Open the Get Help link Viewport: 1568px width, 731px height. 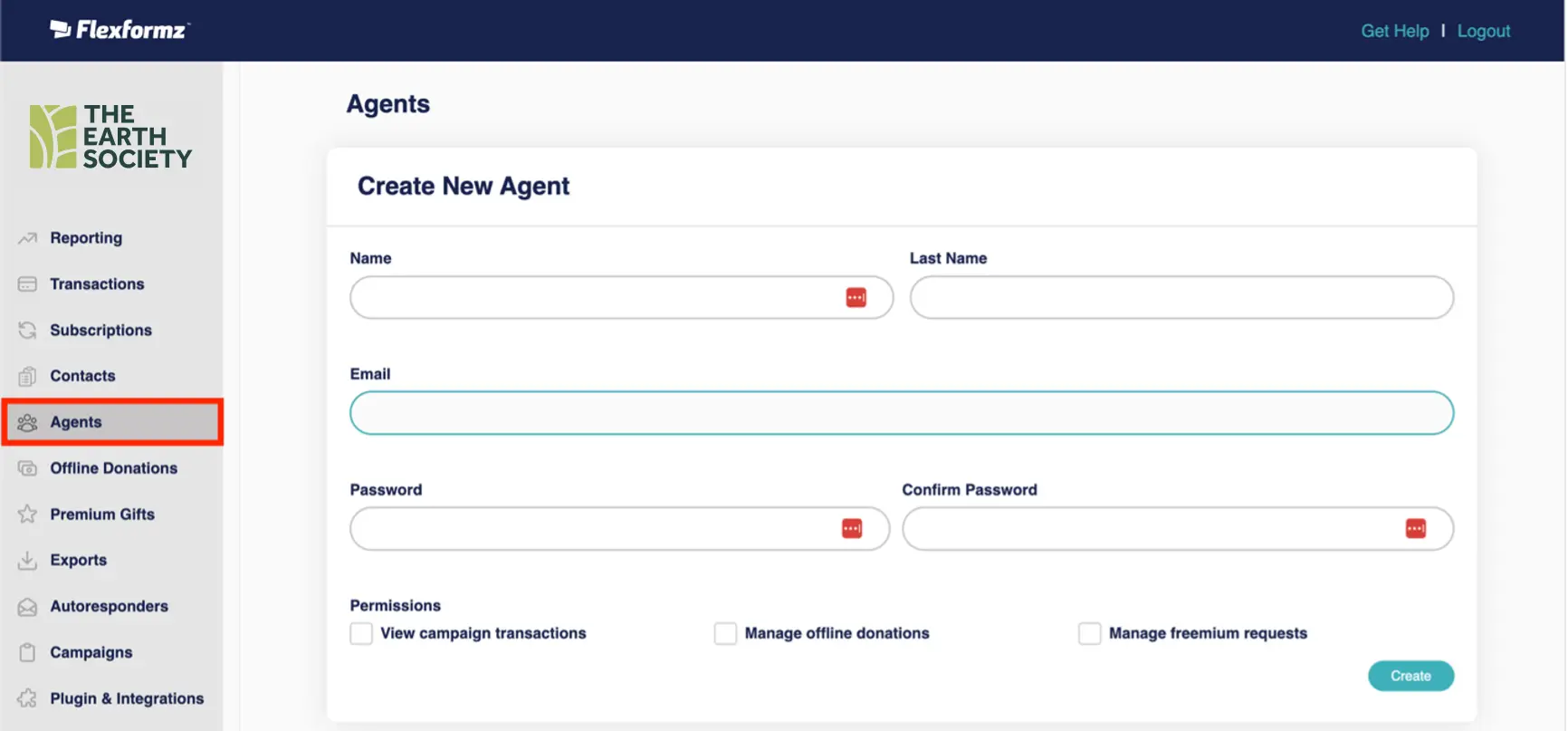(x=1394, y=31)
